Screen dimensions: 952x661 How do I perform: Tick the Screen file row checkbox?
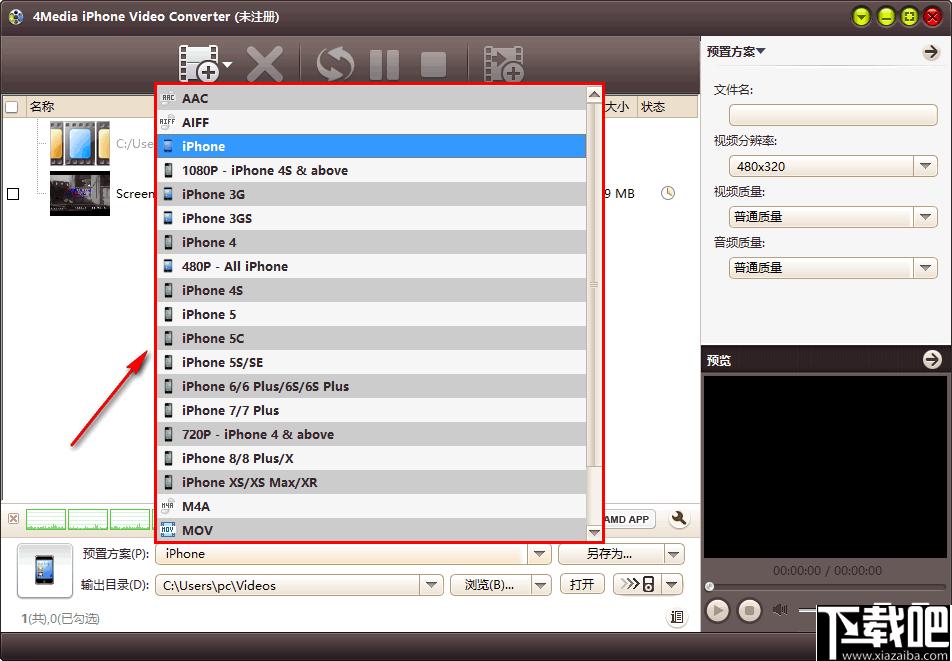tap(13, 194)
